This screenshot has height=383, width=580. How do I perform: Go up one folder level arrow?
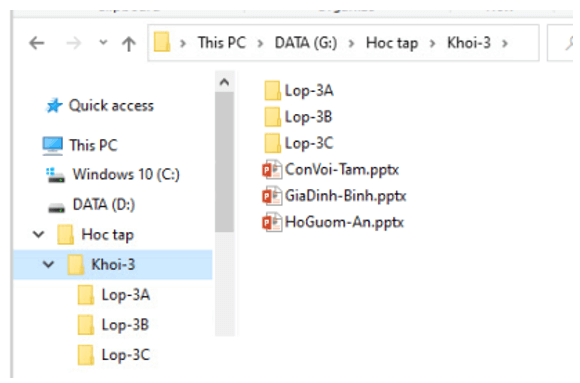pyautogui.click(x=129, y=44)
